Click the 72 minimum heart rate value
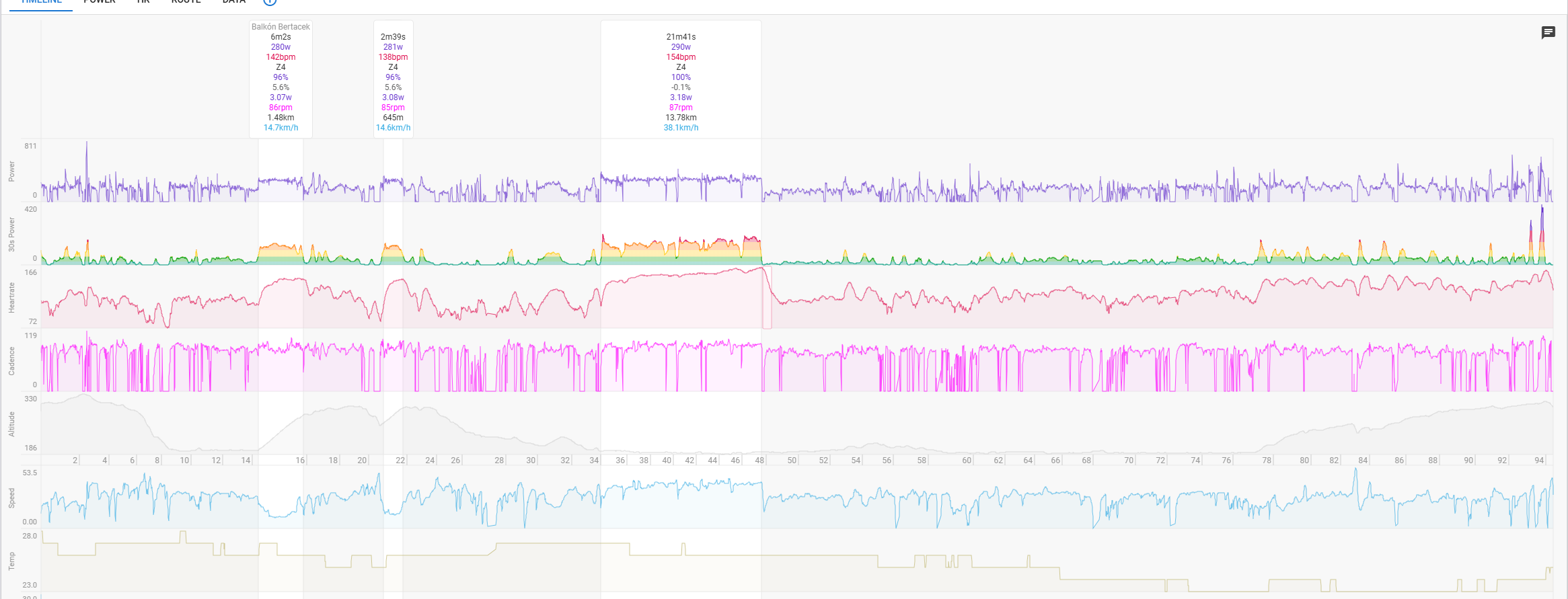 [x=33, y=321]
